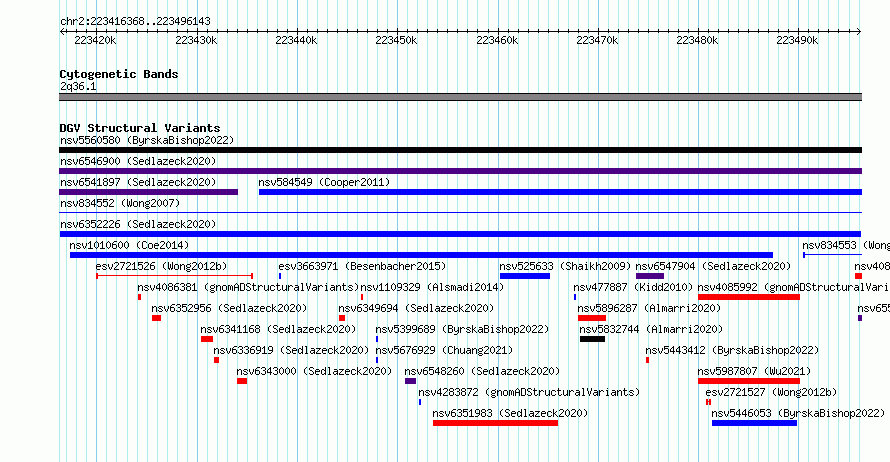Click the blue bar under nsv1010600 (Coe2014)
Screen dimensions: 890x462
click(x=421, y=255)
